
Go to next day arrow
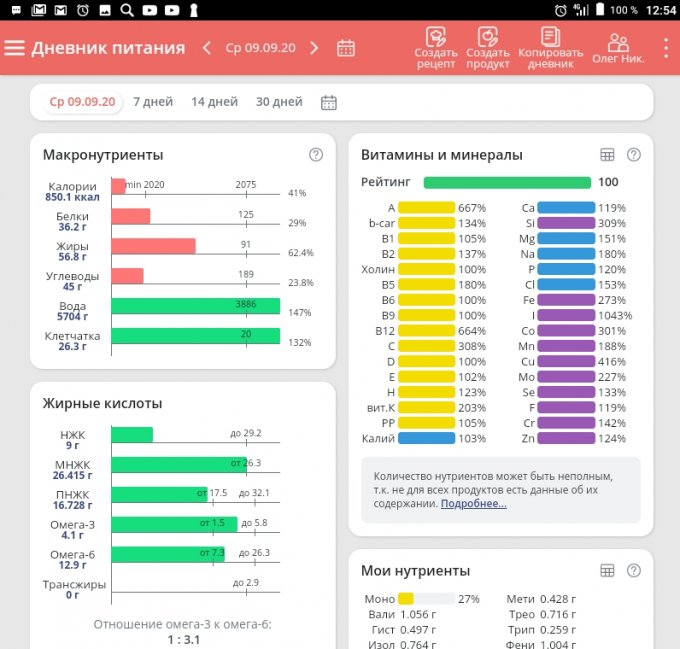314,48
